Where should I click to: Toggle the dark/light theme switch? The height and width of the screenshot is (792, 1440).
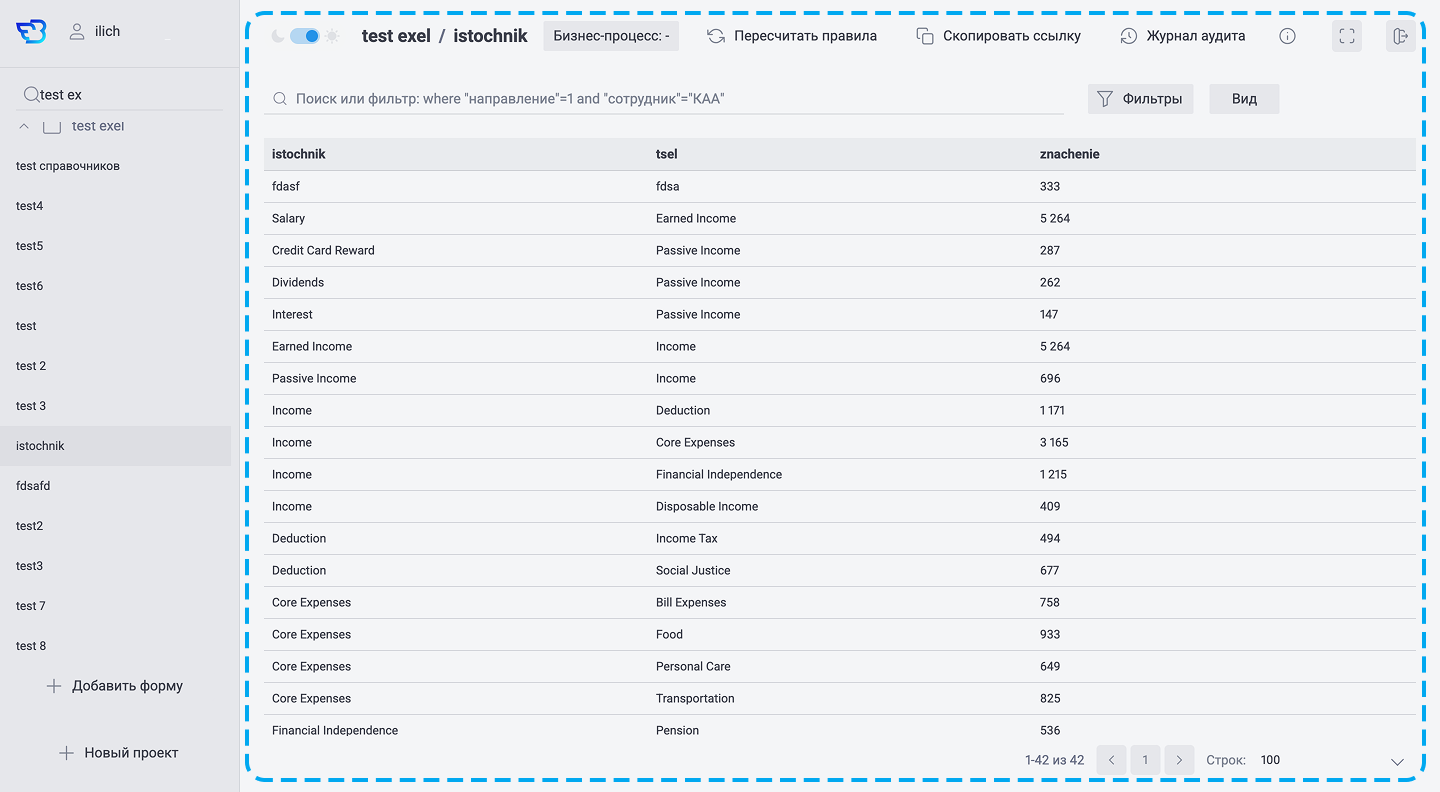(x=305, y=36)
